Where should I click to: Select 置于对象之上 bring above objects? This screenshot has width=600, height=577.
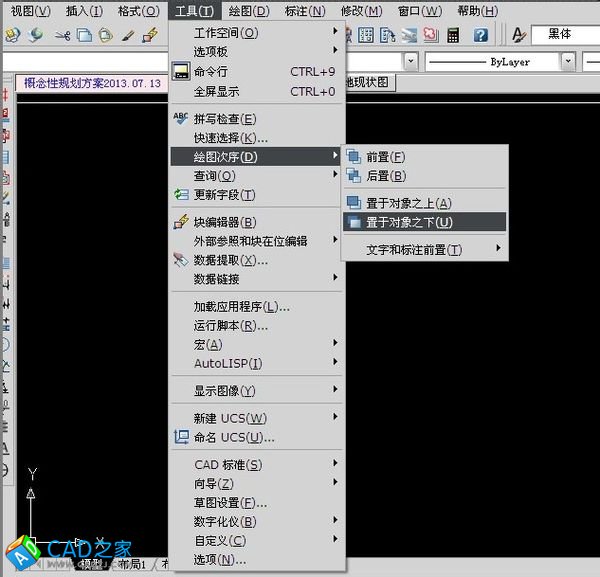[408, 203]
